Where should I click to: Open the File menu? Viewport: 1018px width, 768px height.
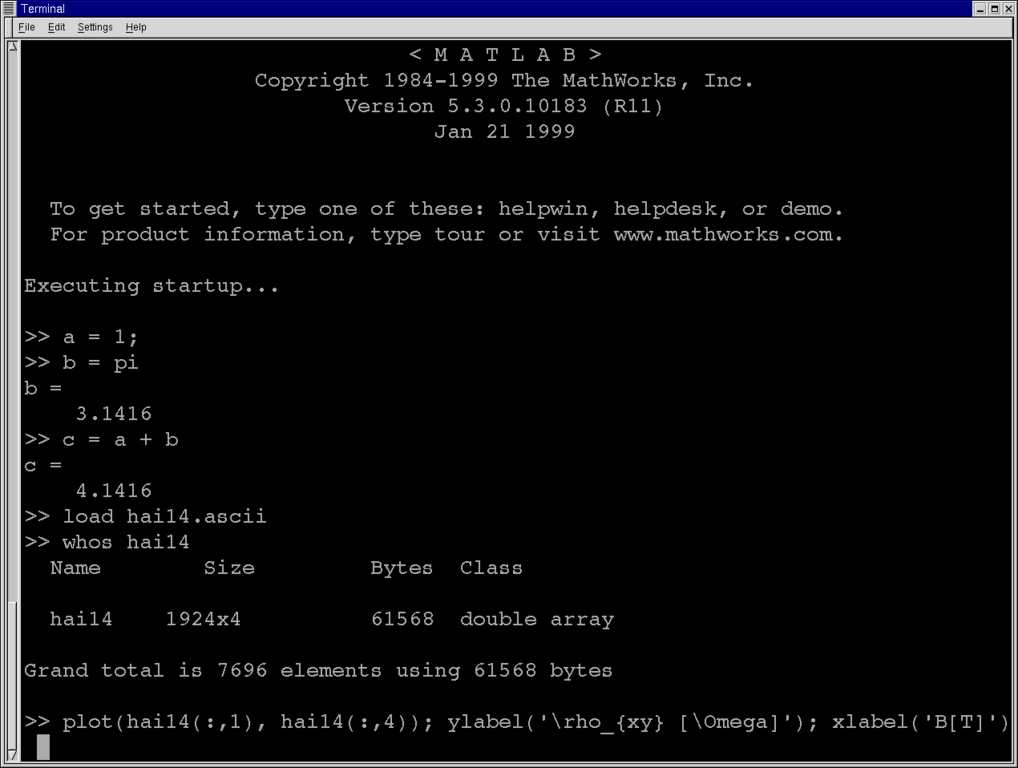pyautogui.click(x=25, y=27)
